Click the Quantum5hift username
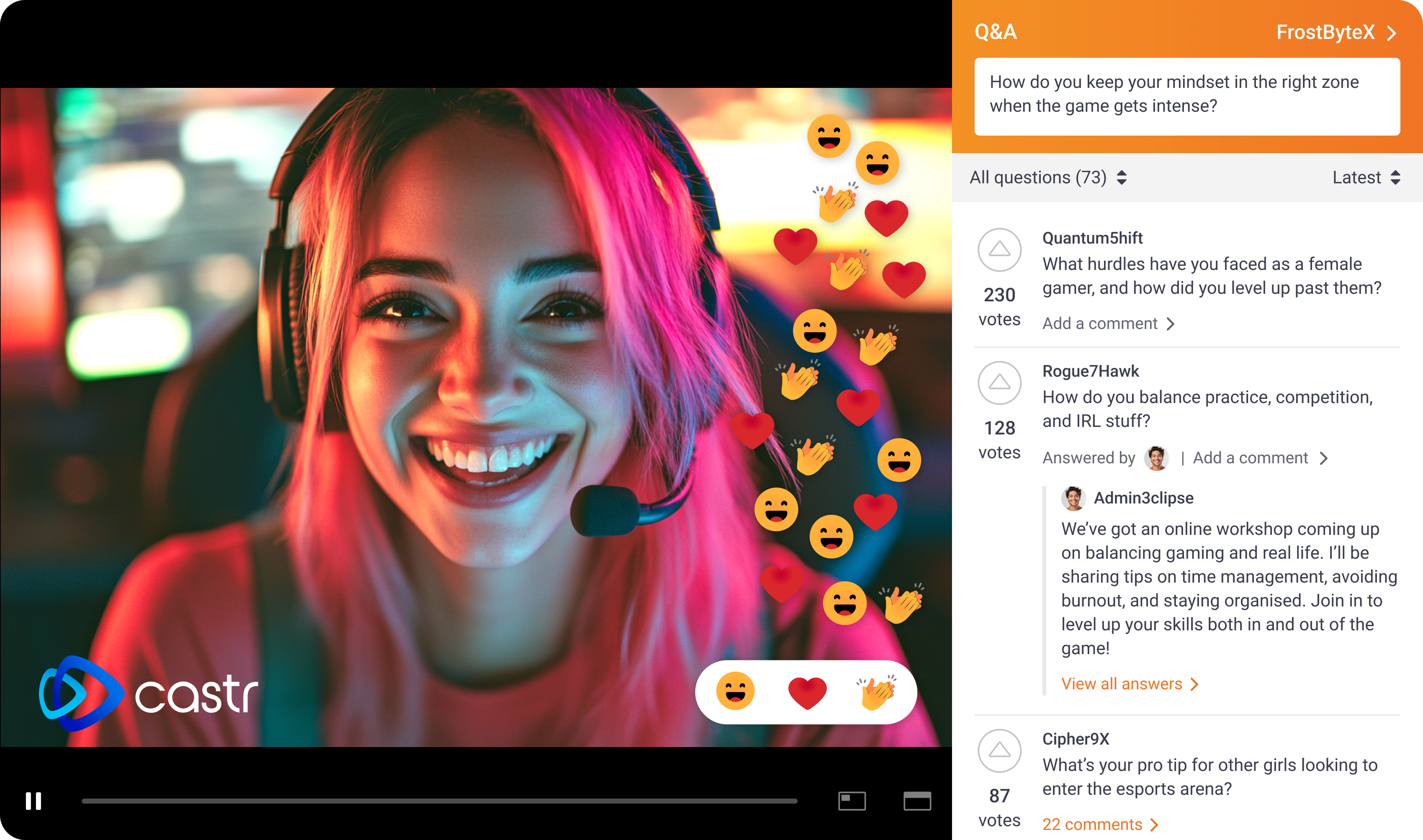This screenshot has height=840, width=1423. [x=1092, y=238]
